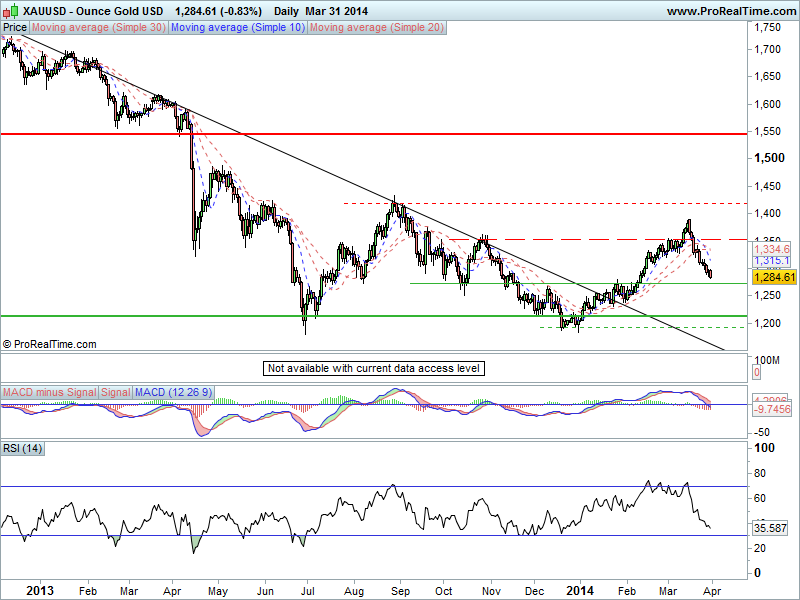Click the 1,200 price axis label

click(x=768, y=322)
